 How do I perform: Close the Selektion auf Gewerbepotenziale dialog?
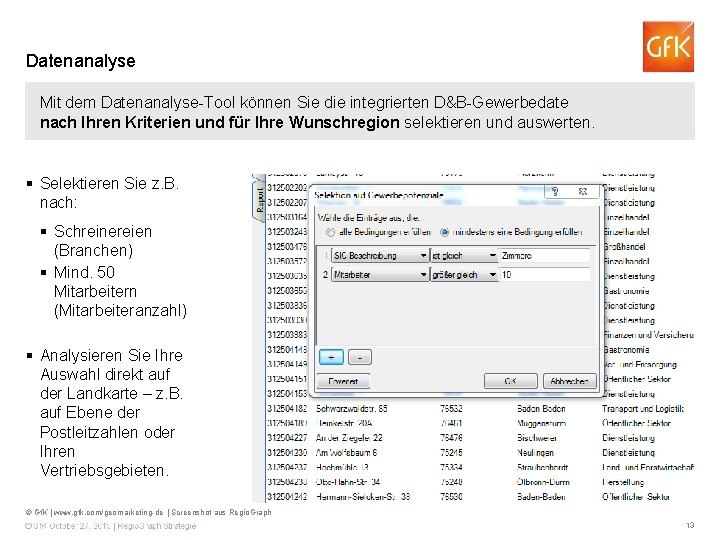pyautogui.click(x=582, y=191)
